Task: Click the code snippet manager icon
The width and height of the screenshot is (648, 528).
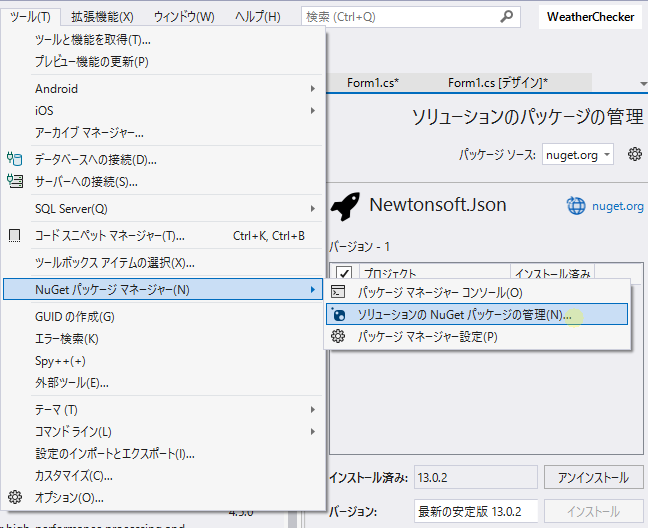Action: coord(14,235)
